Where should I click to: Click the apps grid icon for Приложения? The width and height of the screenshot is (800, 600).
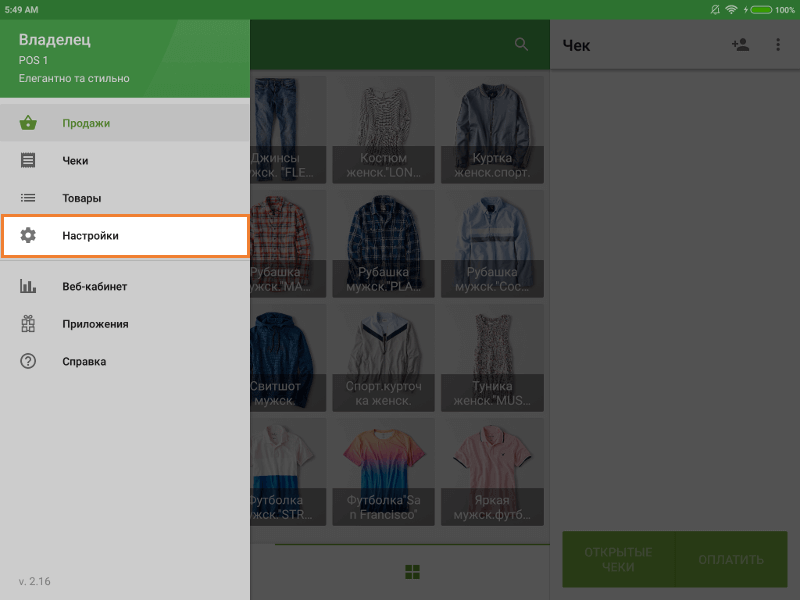point(28,324)
